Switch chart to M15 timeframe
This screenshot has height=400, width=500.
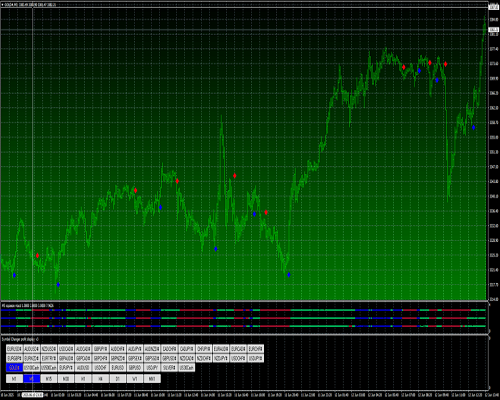pyautogui.click(x=49, y=379)
